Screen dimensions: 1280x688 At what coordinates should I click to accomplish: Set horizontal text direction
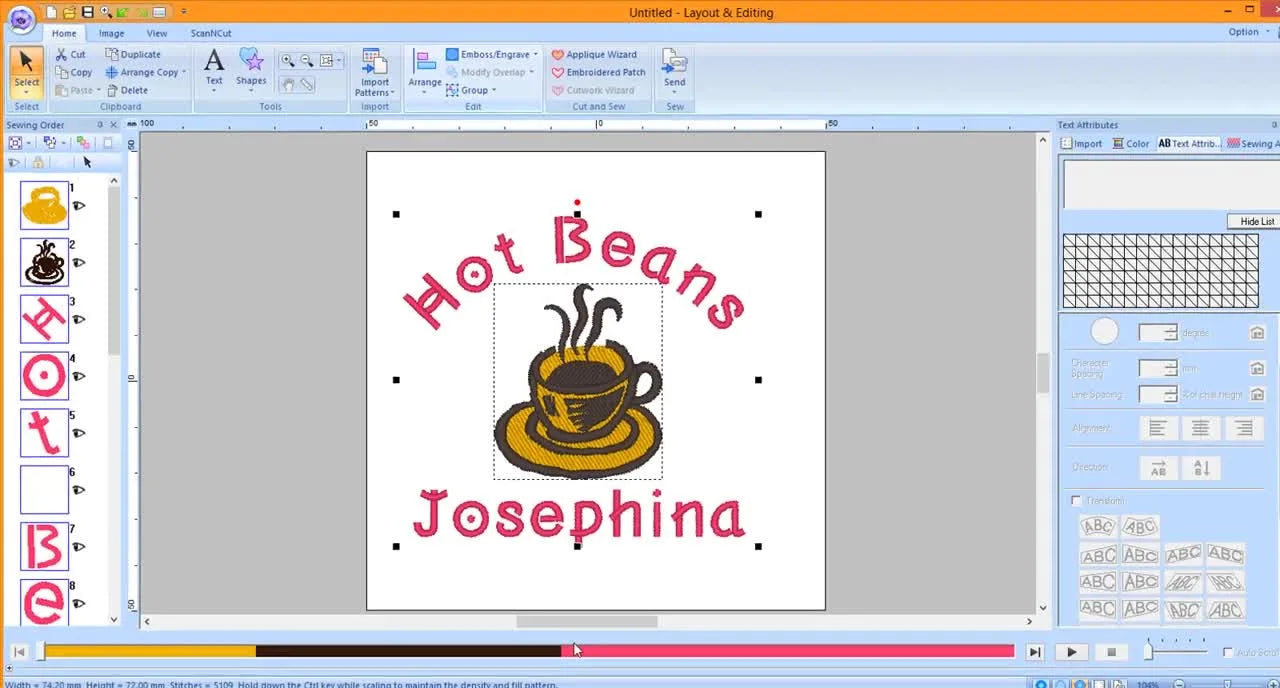(1158, 468)
